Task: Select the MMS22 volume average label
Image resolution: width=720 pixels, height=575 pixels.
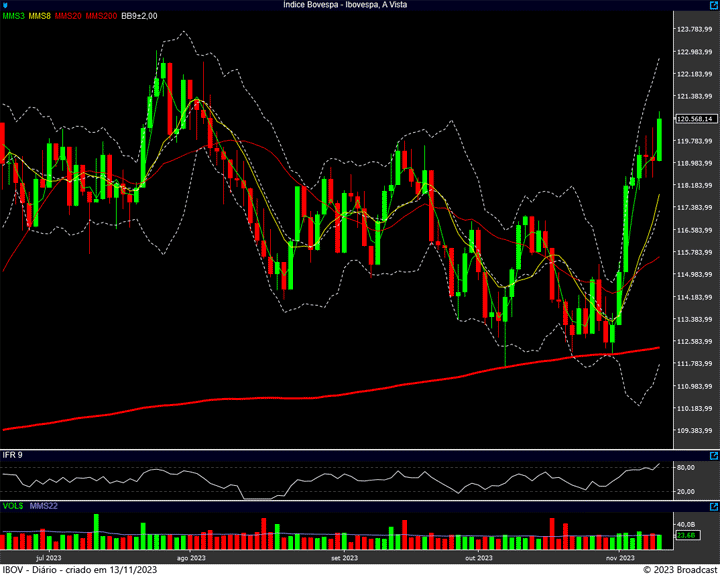Action: coord(45,506)
